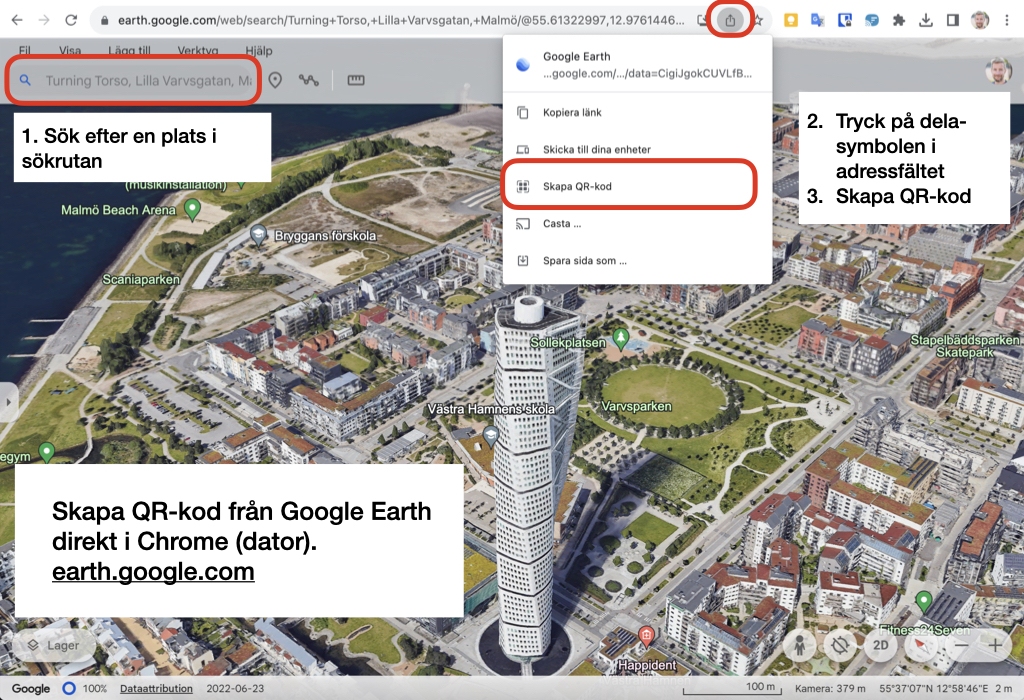Click the Happident map marker
Screen dimensions: 1024x700
pos(646,635)
